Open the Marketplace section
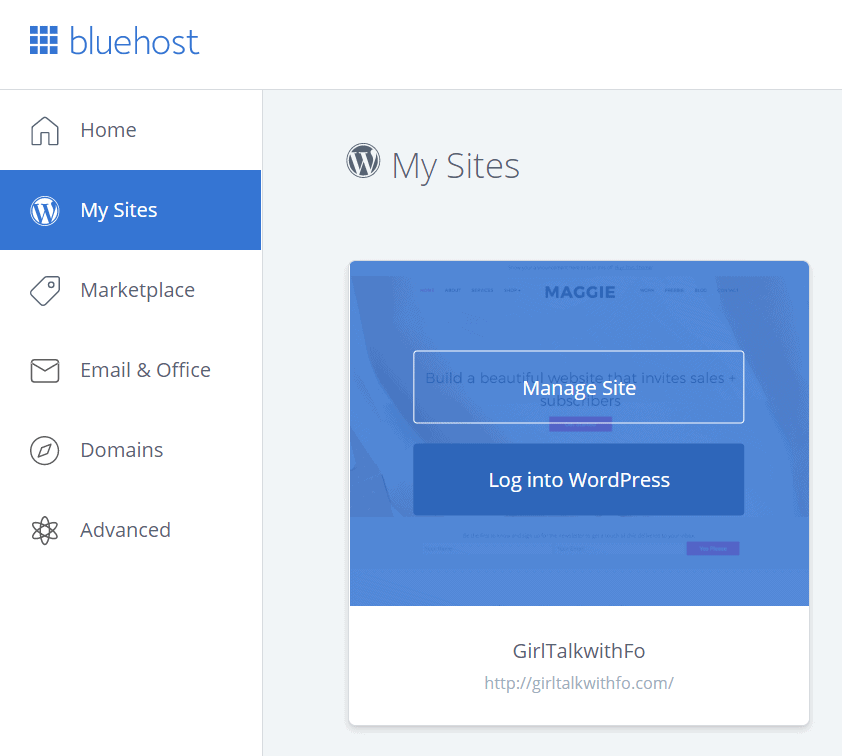842x756 pixels. 130,290
